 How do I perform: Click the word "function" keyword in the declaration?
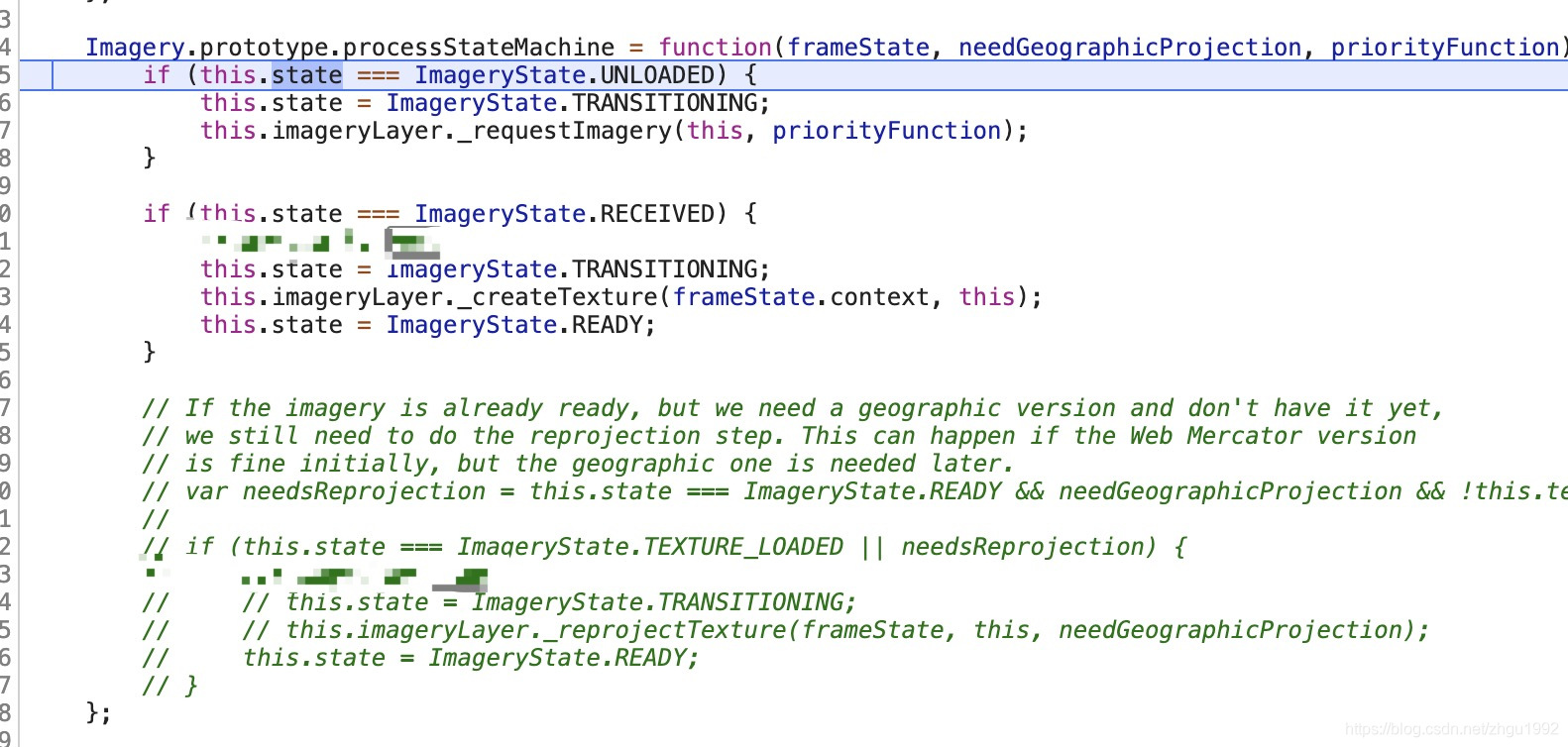click(715, 48)
